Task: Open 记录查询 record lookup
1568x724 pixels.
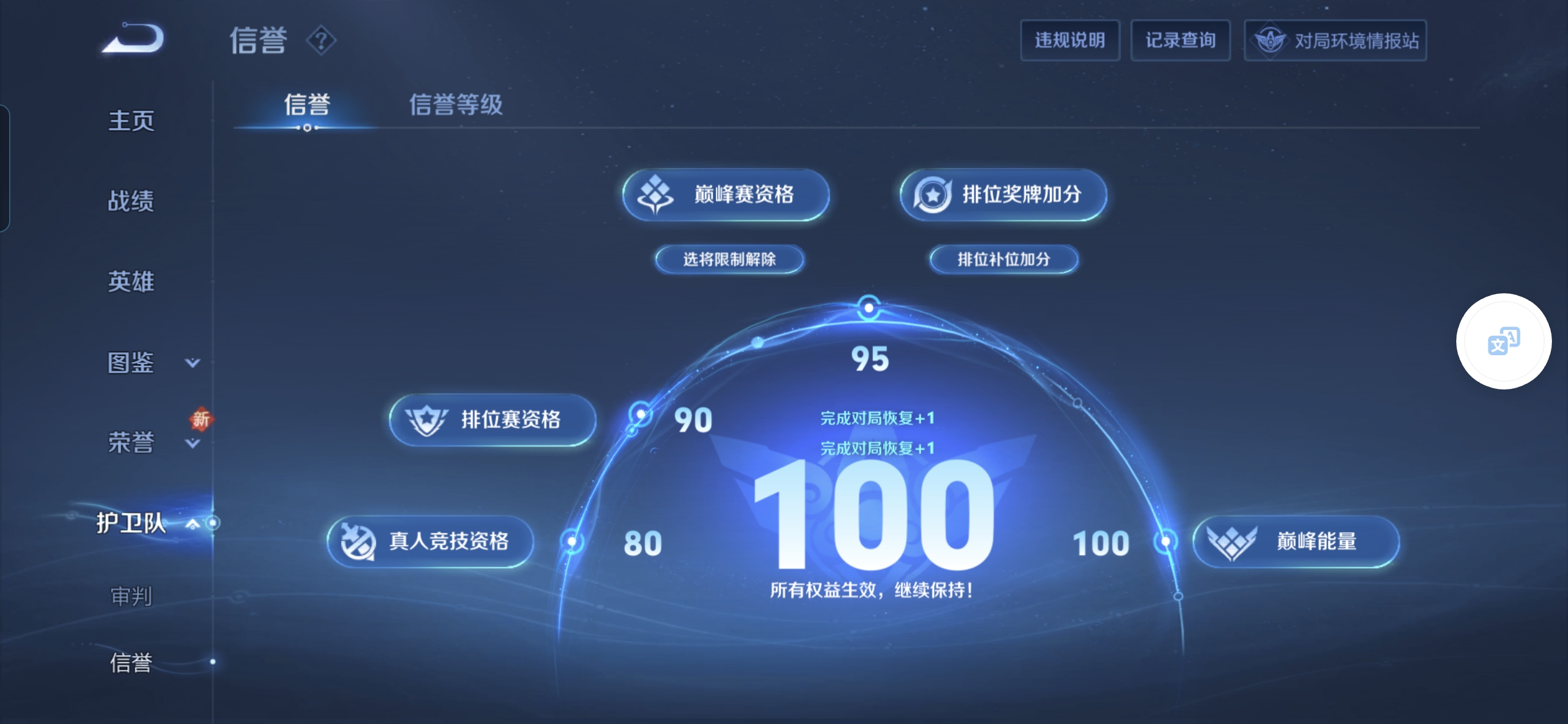Action: [1179, 41]
